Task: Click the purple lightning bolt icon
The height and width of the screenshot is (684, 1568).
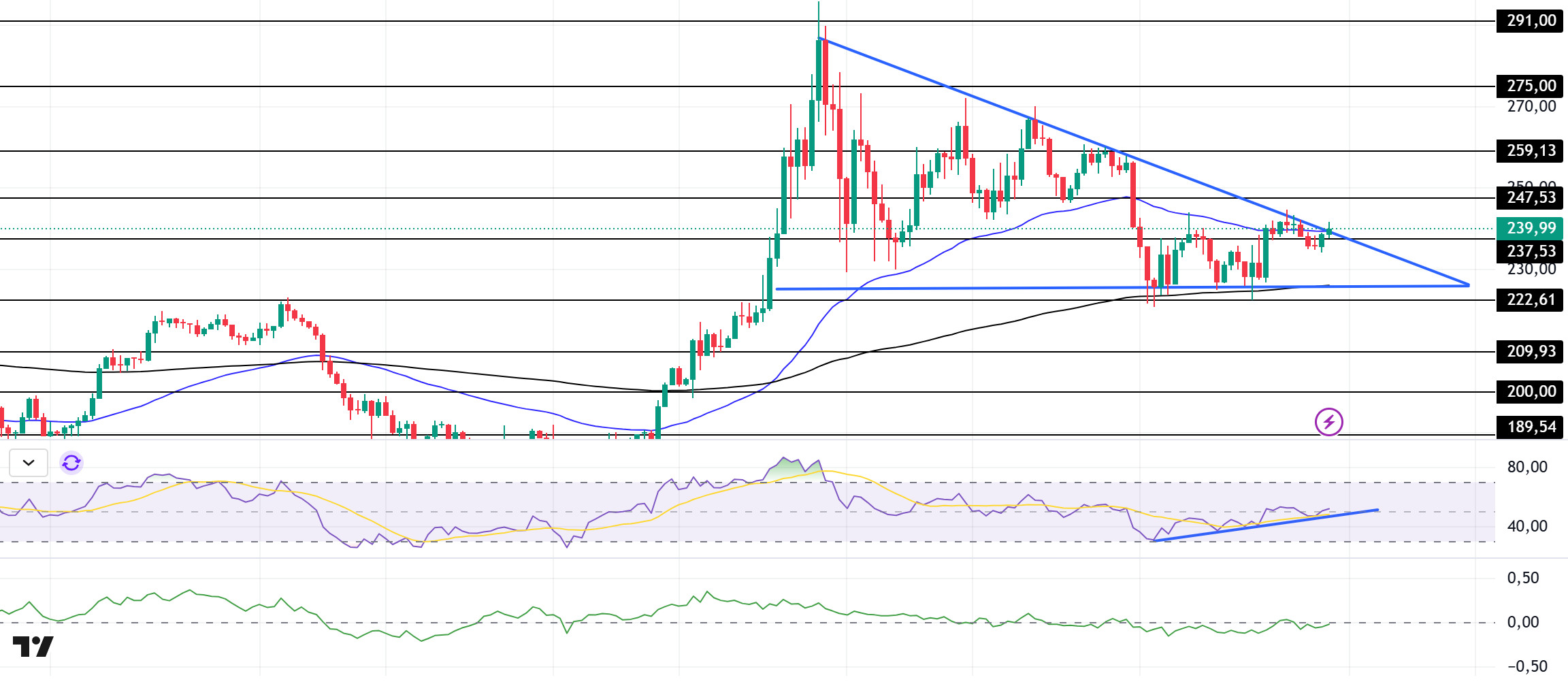Action: point(1328,422)
